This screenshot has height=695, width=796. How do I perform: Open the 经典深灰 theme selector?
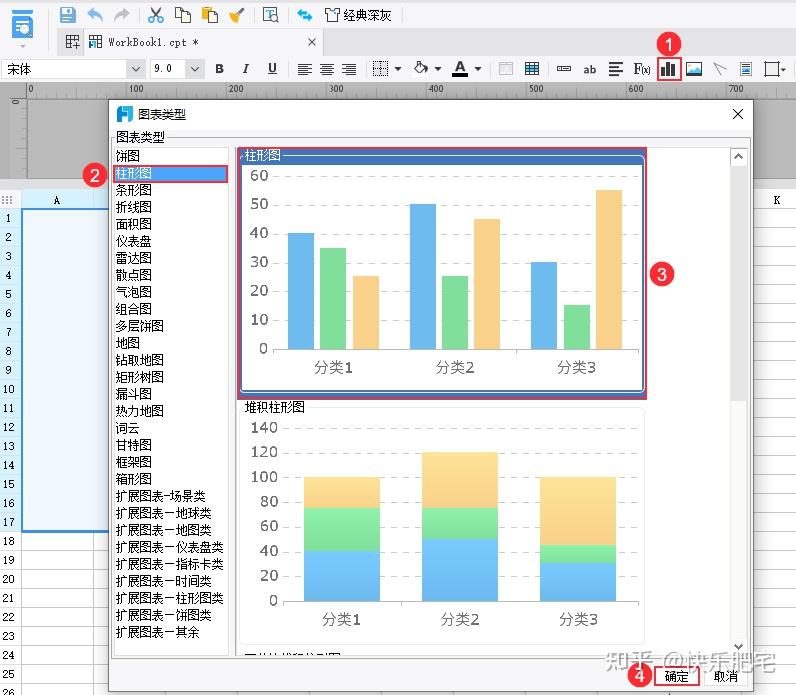[x=358, y=15]
